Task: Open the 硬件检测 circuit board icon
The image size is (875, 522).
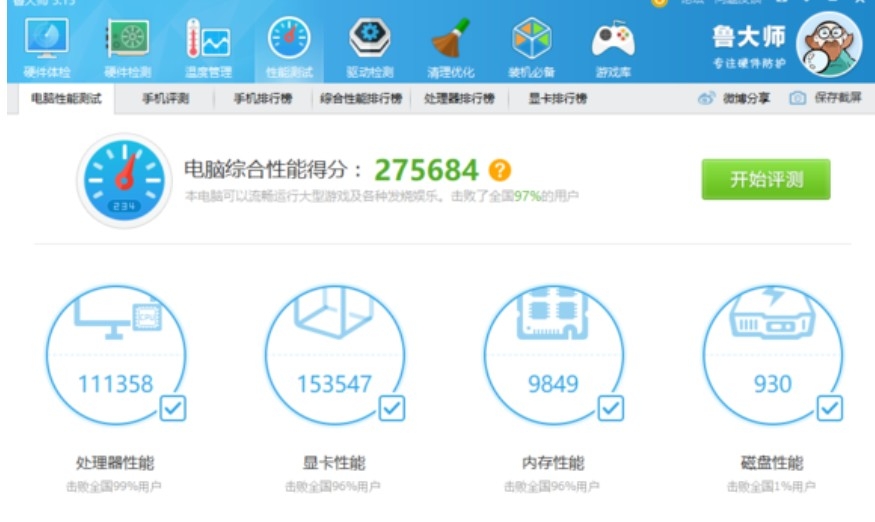Action: [128, 39]
